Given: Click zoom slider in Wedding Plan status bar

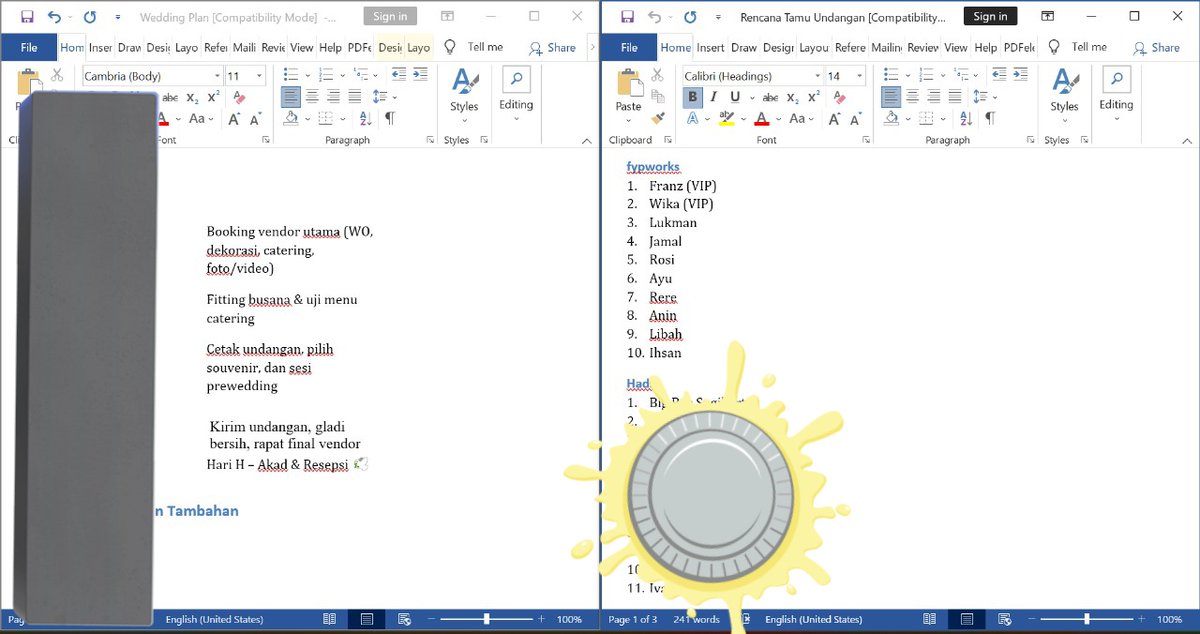Looking at the screenshot, I should coord(487,620).
